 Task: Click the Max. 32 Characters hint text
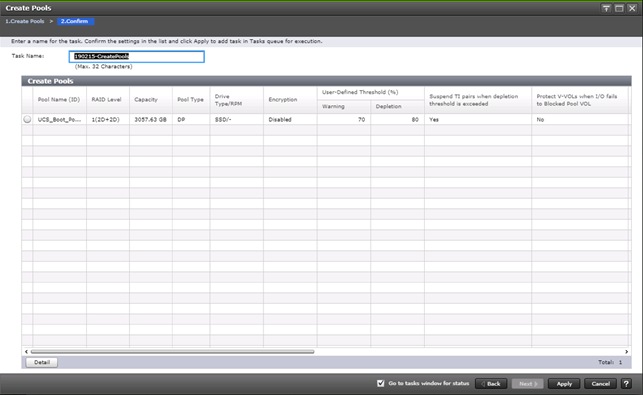(x=103, y=66)
